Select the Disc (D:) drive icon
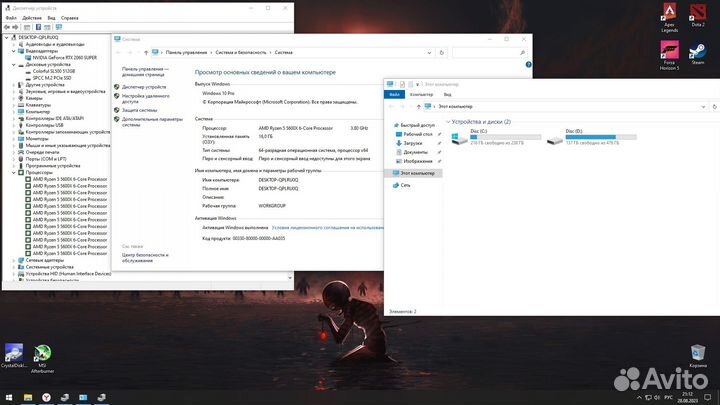This screenshot has width=720, height=405. (555, 140)
